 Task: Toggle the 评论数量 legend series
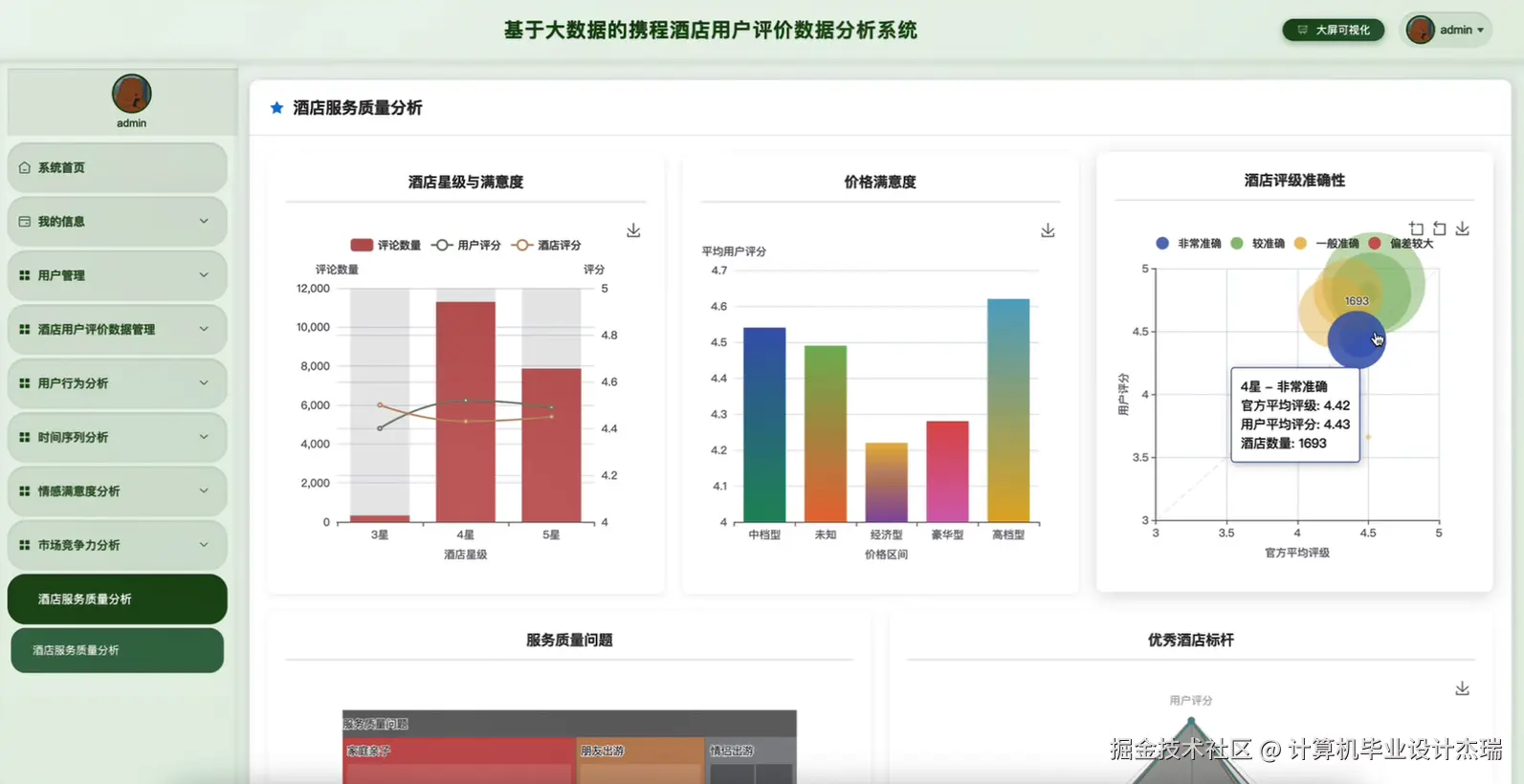[x=386, y=246]
